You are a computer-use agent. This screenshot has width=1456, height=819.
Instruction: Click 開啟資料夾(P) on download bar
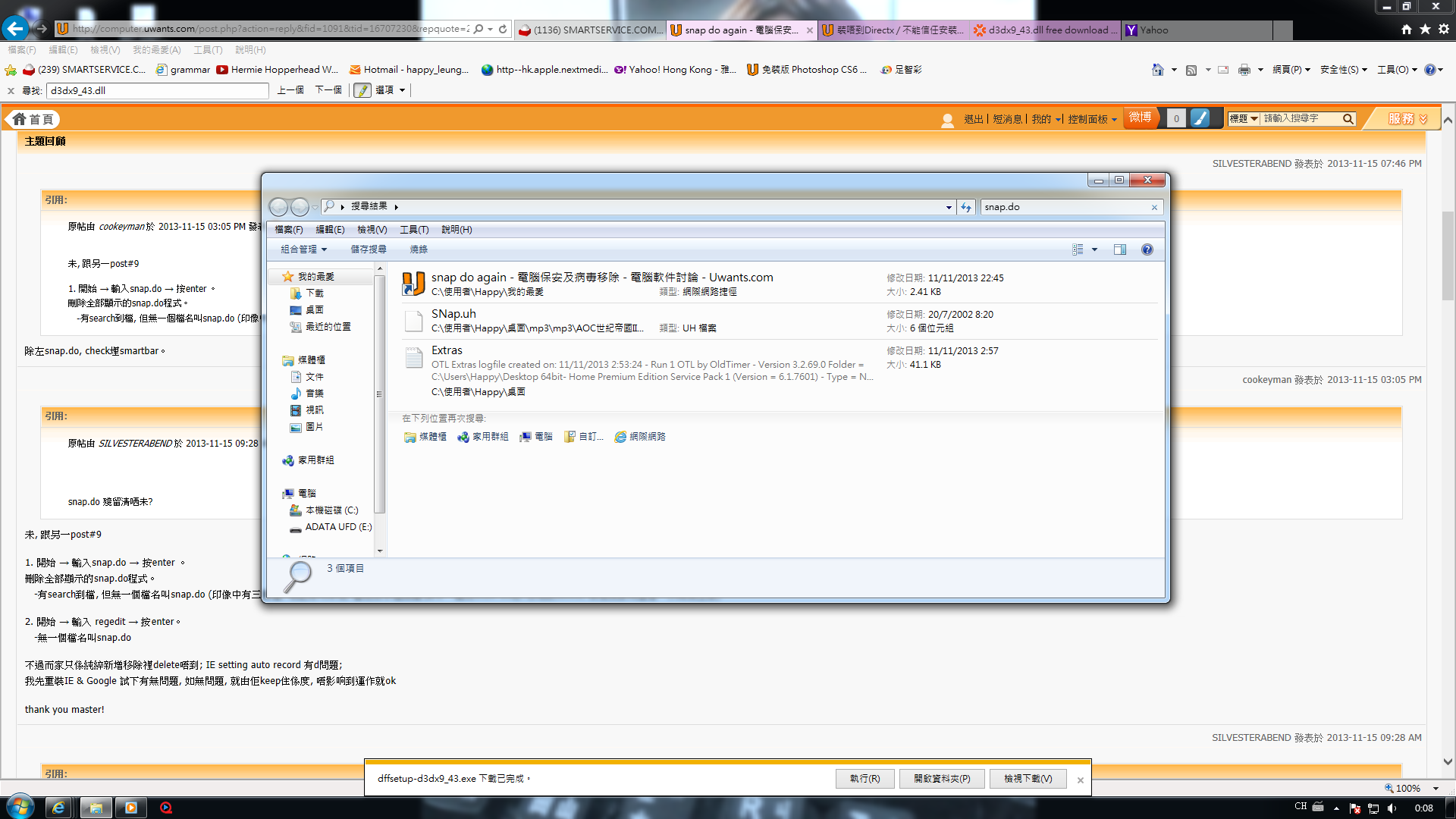[x=942, y=779]
